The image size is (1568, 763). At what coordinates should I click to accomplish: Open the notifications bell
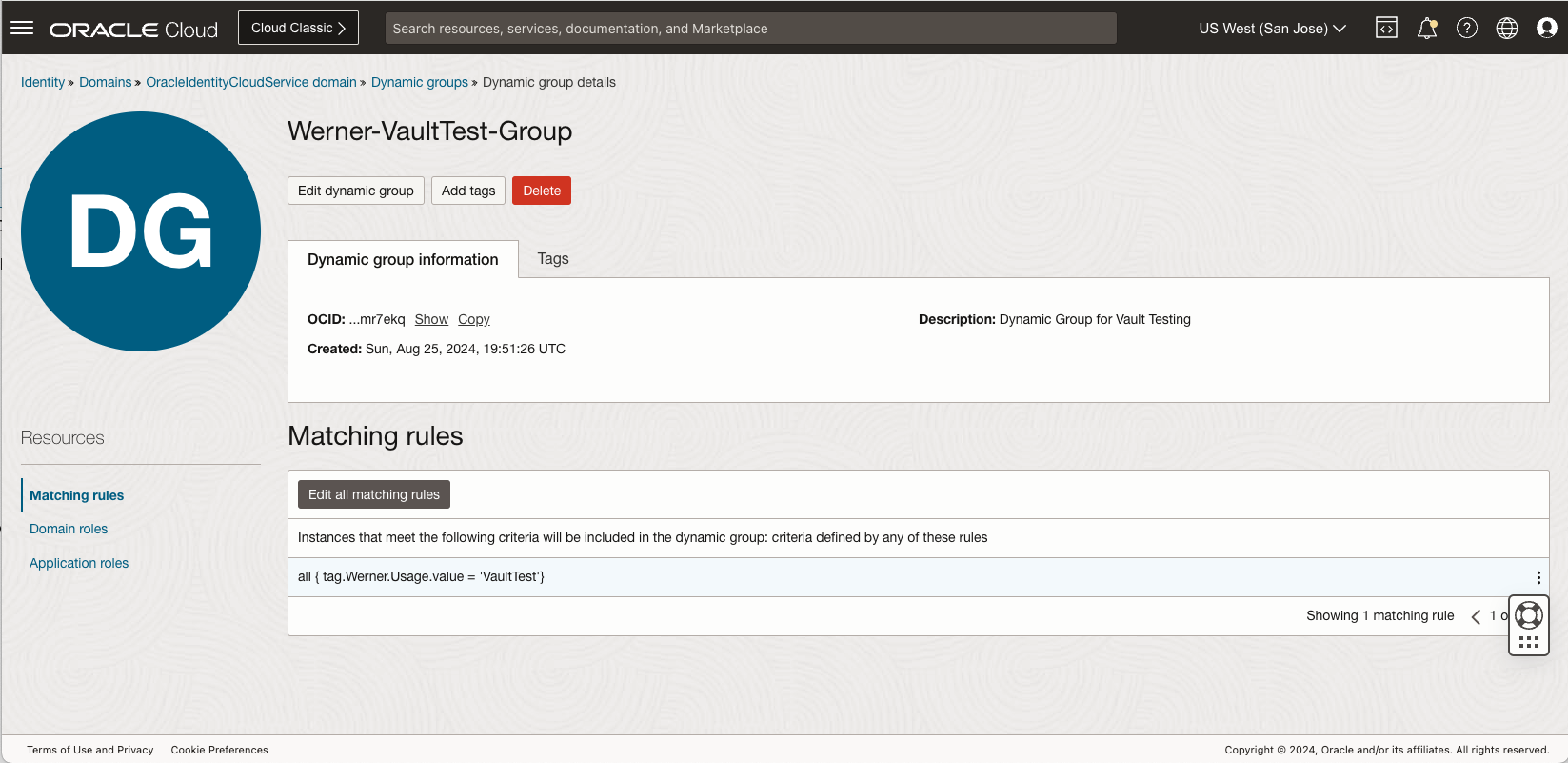pyautogui.click(x=1426, y=29)
